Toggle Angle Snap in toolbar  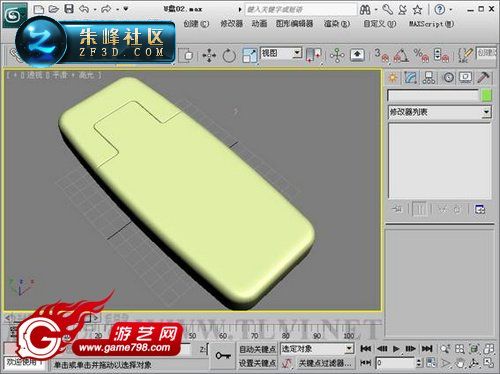[401, 55]
